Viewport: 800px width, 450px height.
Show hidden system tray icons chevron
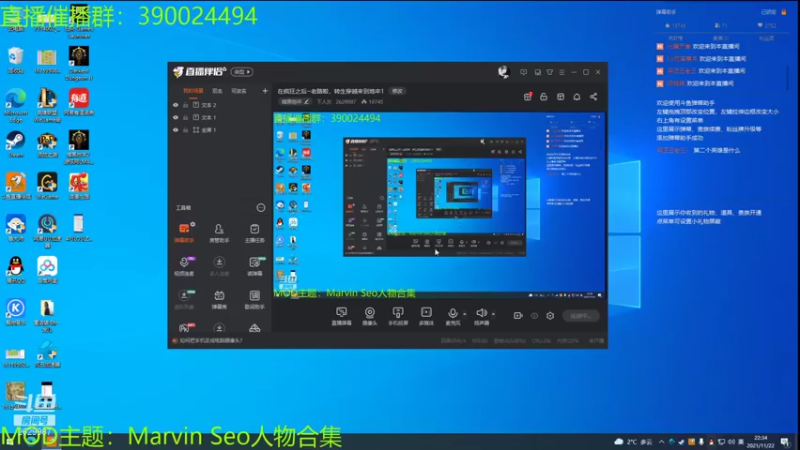(661, 442)
